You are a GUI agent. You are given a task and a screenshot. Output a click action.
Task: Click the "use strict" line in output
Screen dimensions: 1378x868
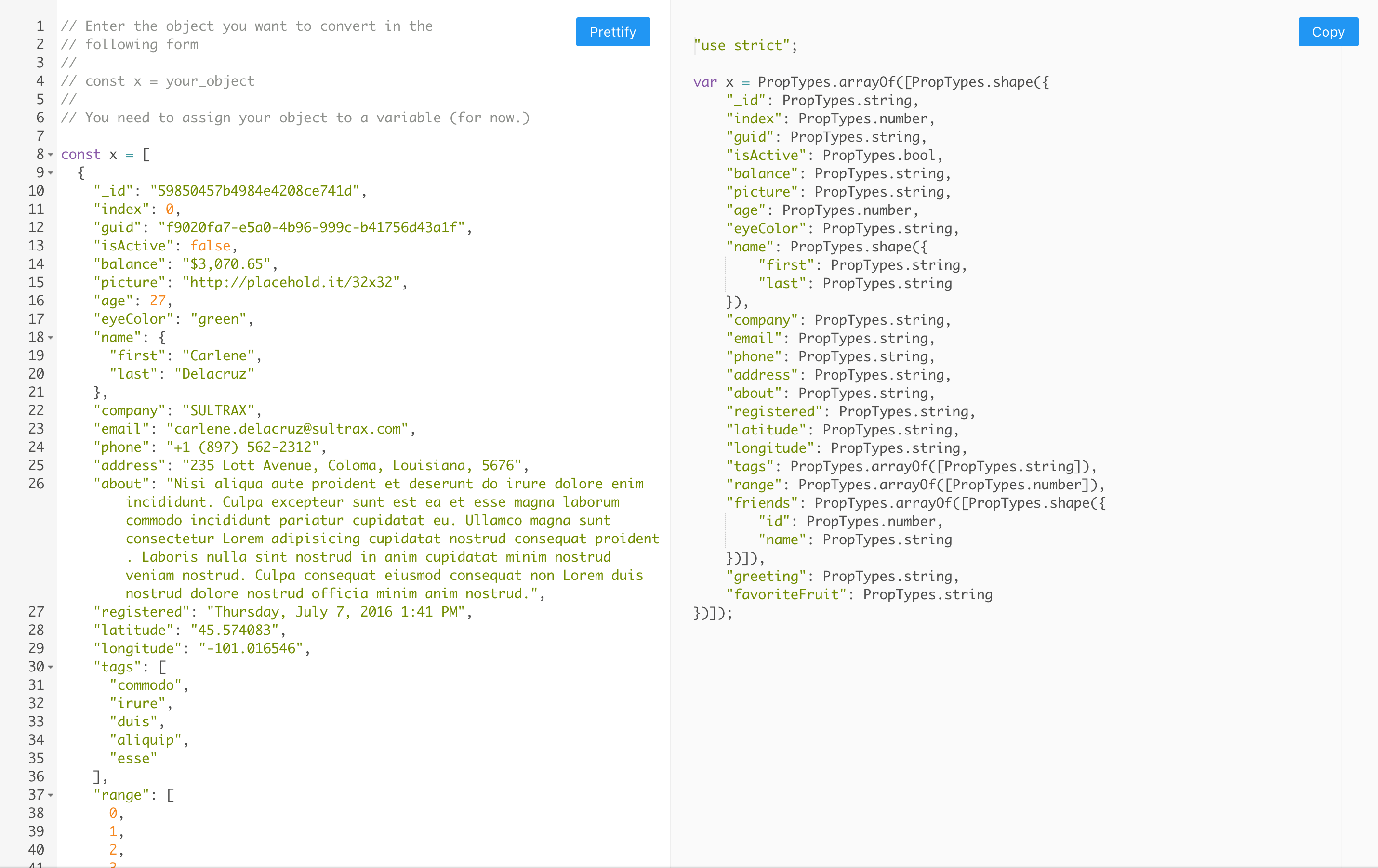[745, 46]
